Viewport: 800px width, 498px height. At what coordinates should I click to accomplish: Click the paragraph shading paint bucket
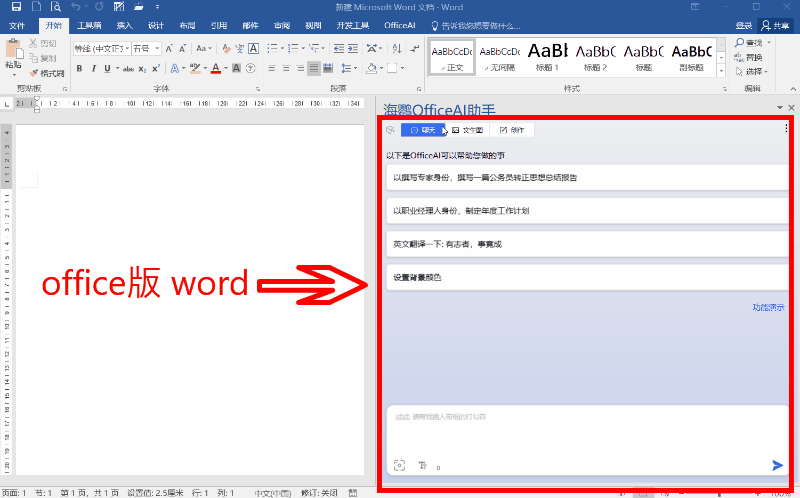372,68
